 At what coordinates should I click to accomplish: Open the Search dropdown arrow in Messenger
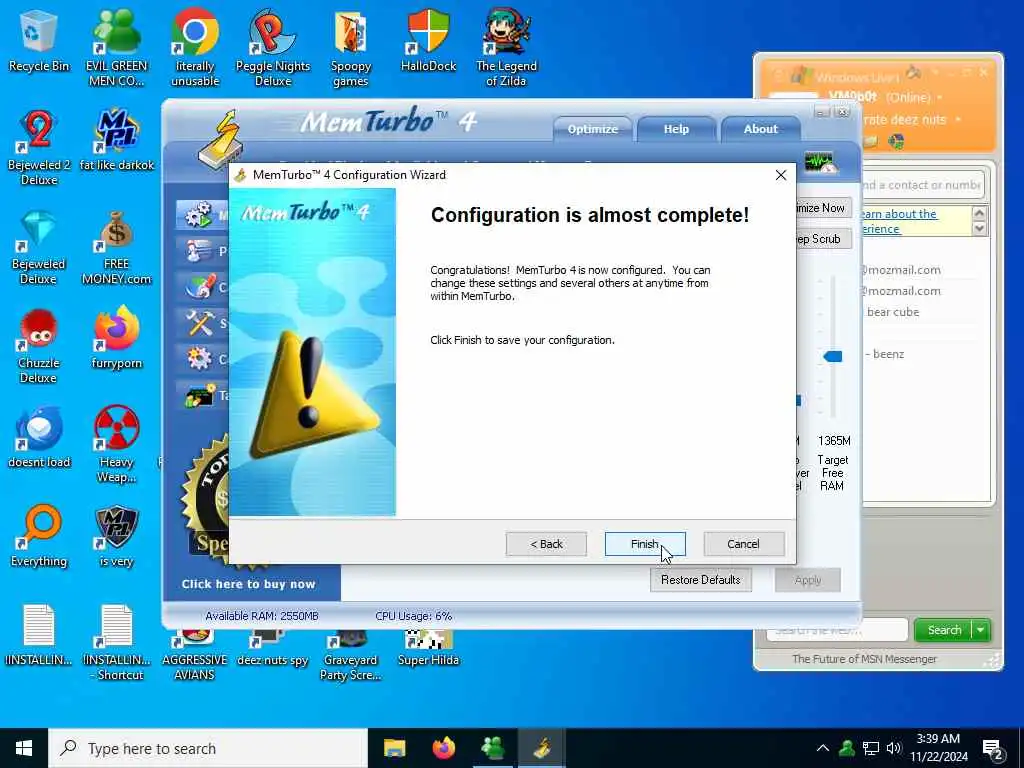(x=981, y=630)
